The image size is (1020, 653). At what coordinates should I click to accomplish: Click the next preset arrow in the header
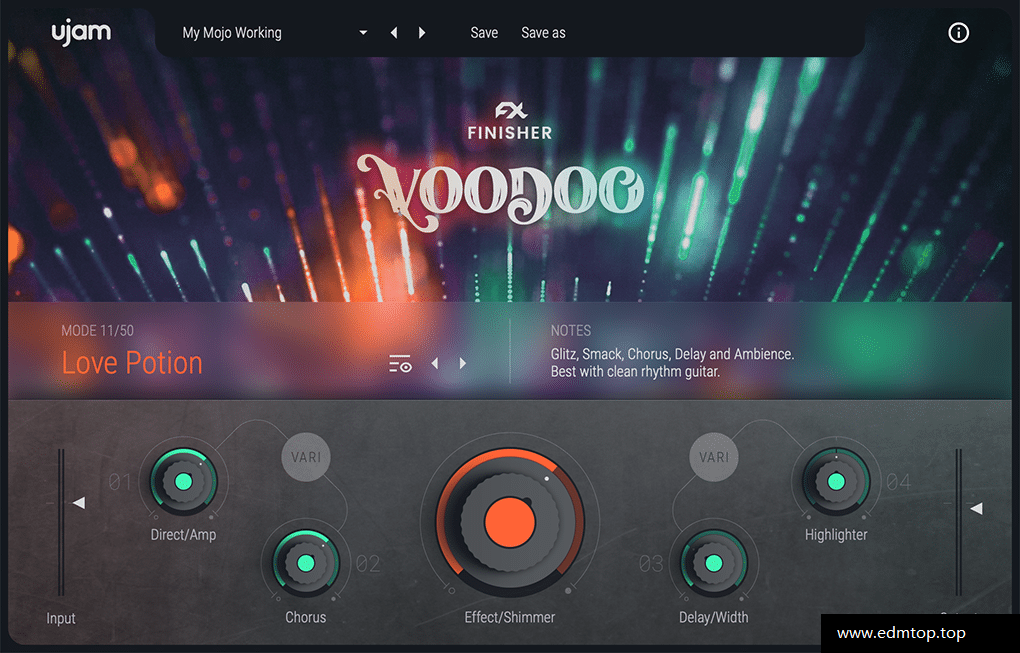(x=421, y=32)
